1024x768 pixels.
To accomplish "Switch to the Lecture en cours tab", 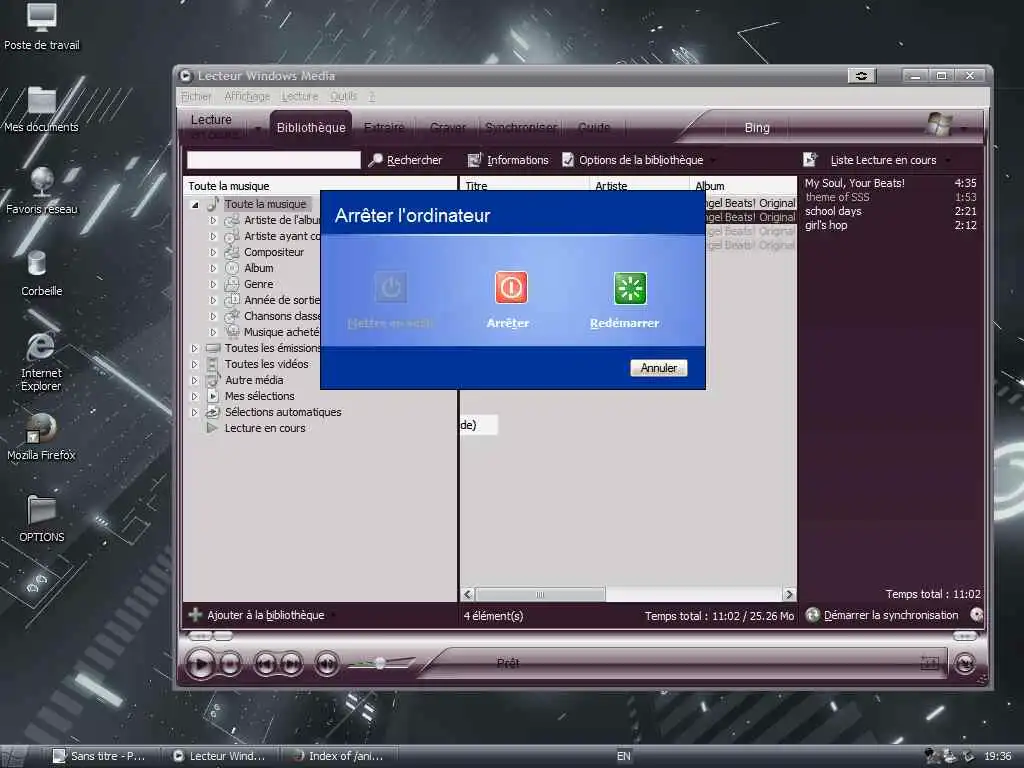I will [x=214, y=127].
